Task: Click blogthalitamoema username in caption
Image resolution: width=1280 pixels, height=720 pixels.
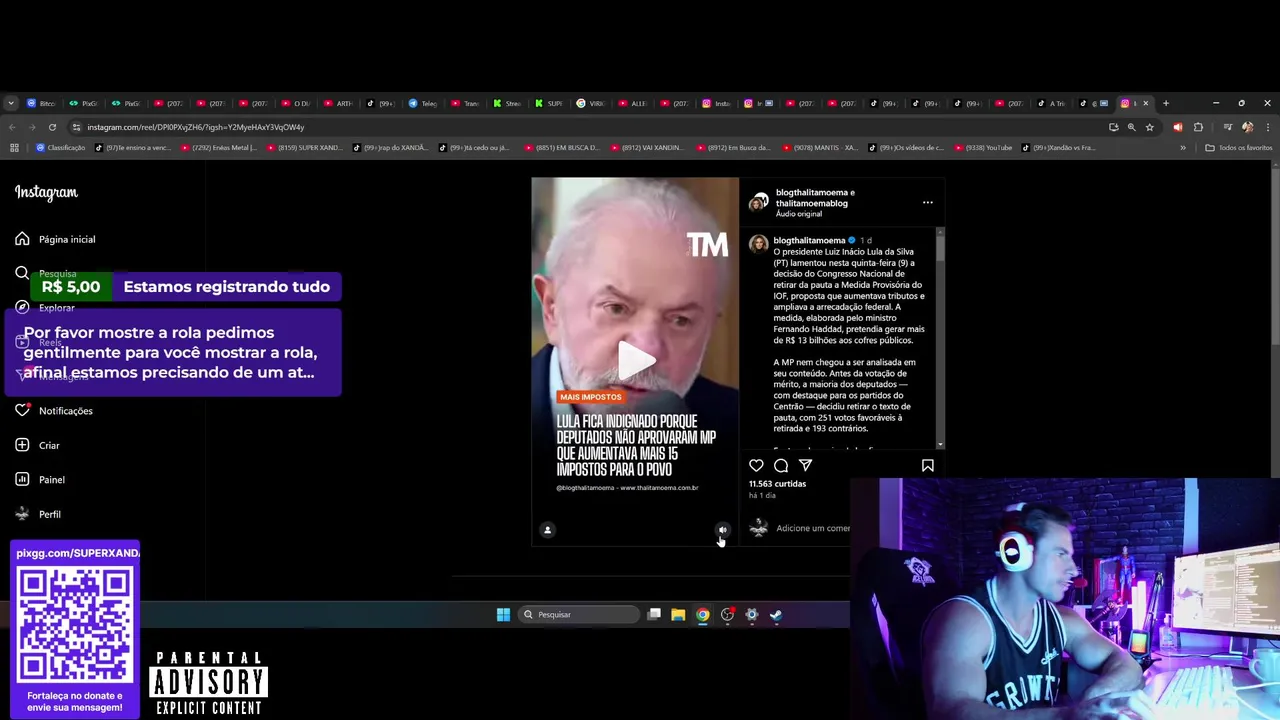Action: [809, 240]
